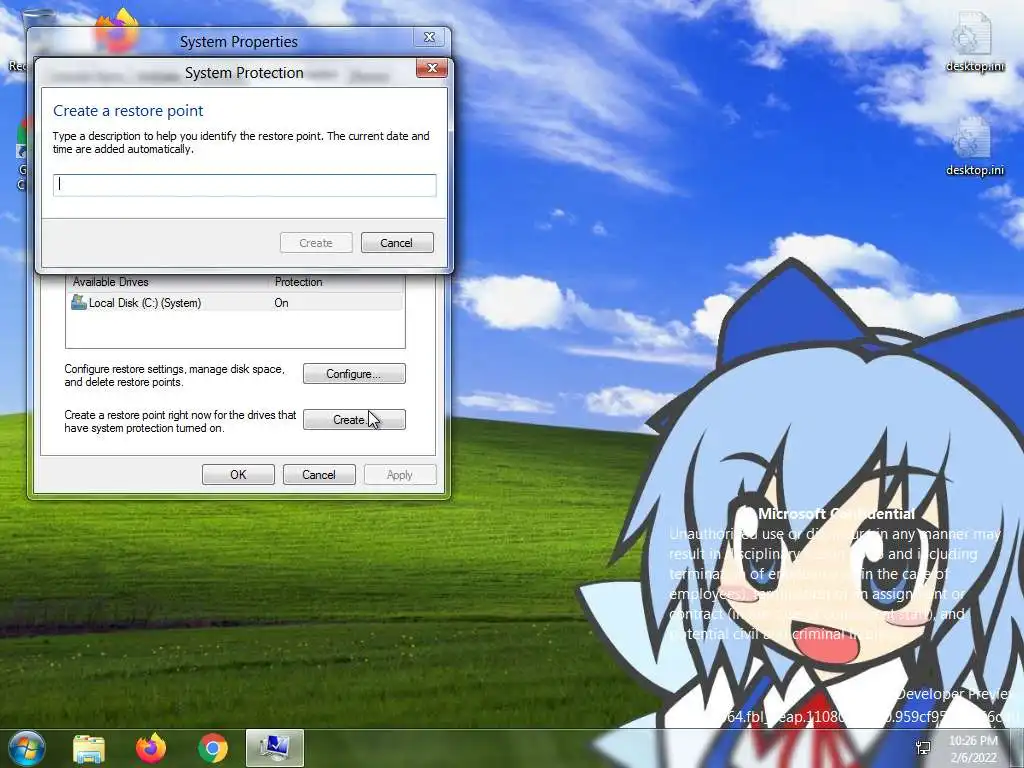Click the Protection column header

point(298,282)
